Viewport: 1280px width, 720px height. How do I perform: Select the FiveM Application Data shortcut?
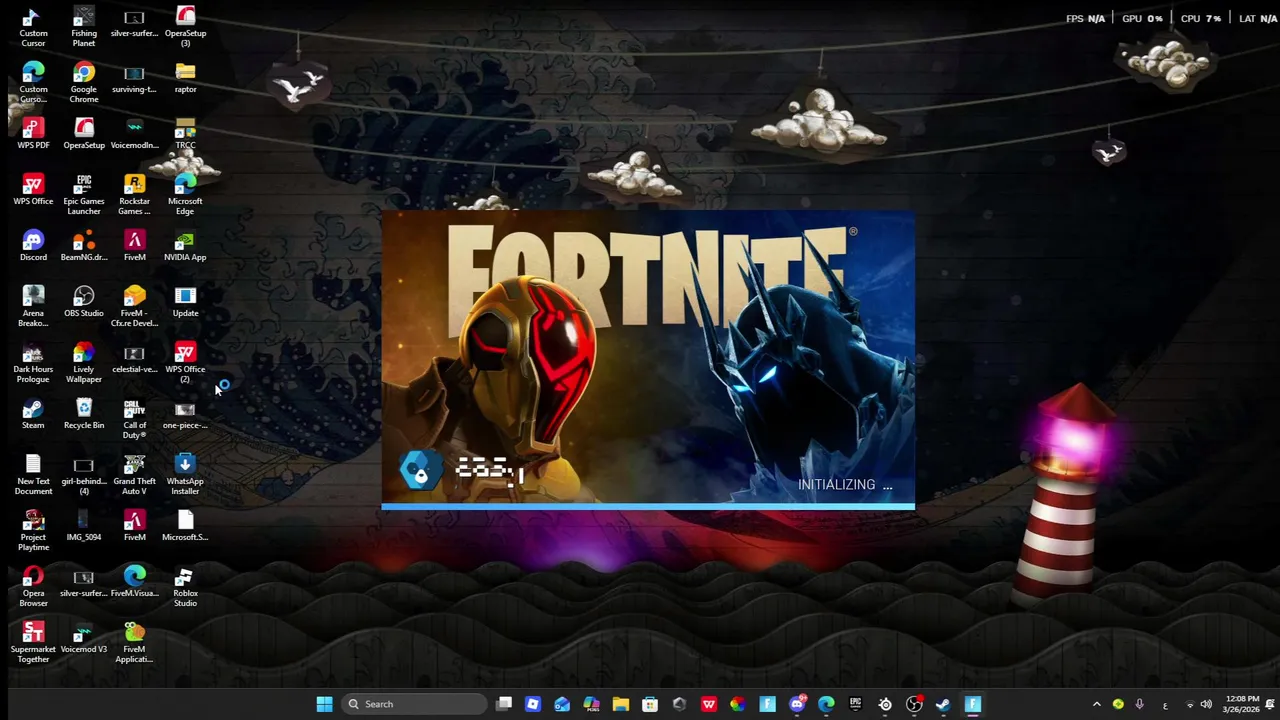tap(134, 643)
